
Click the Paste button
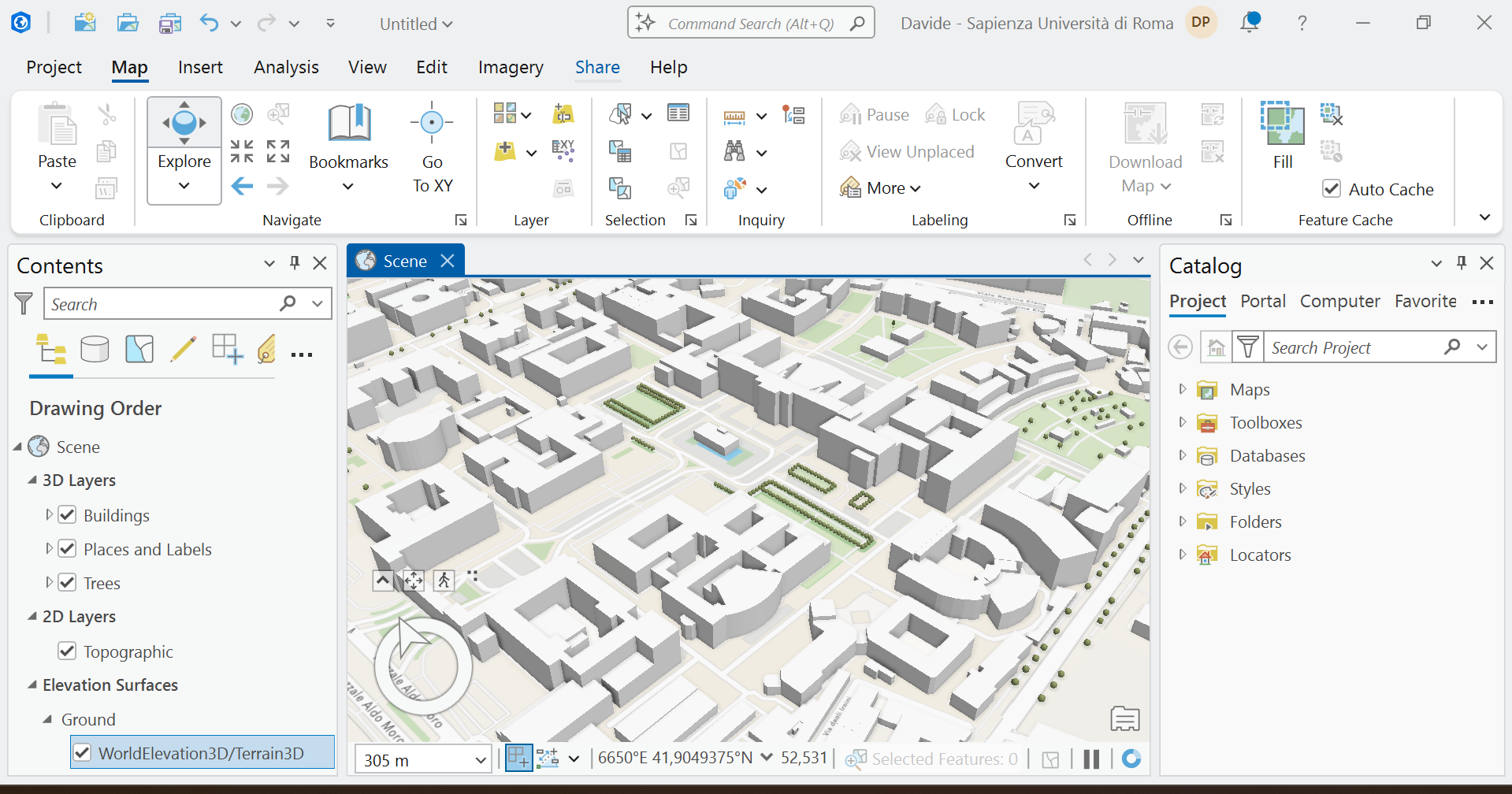tap(57, 148)
